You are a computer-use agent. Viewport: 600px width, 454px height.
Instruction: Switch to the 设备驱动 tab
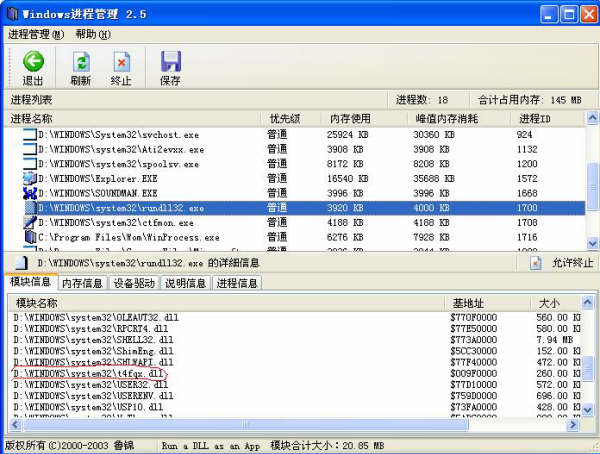tap(134, 283)
